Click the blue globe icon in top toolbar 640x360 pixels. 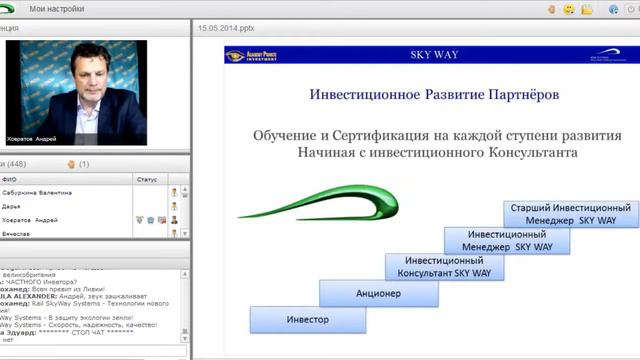[x=613, y=9]
